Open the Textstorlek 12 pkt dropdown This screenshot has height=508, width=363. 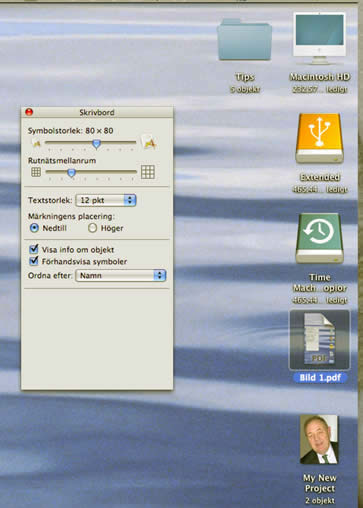coord(106,200)
